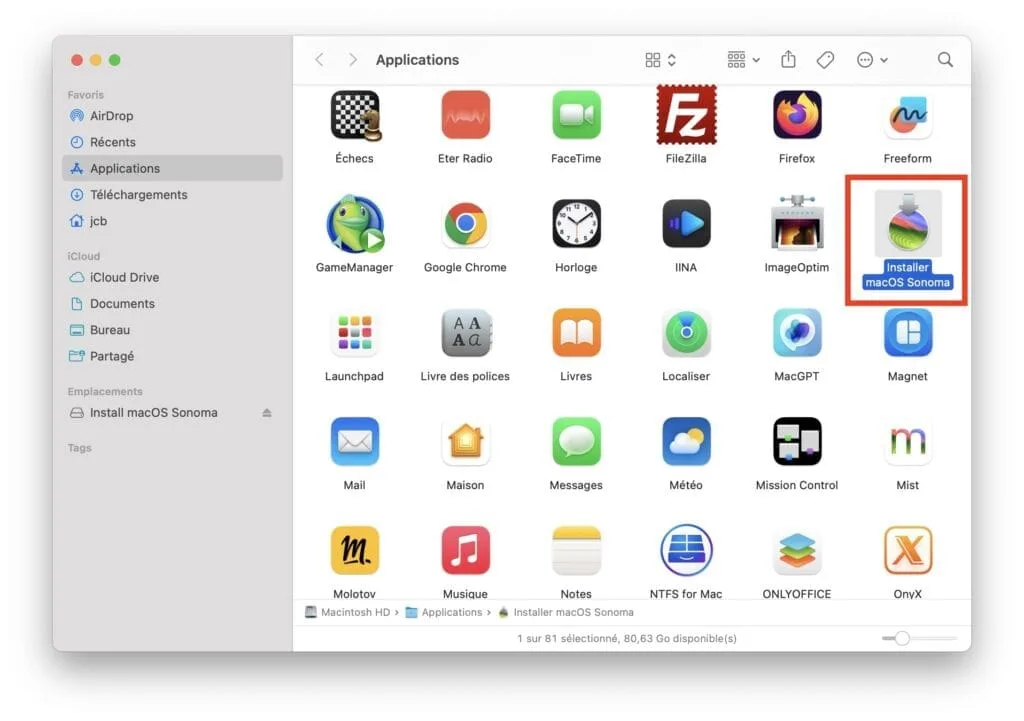Select the Magnet app icon
This screenshot has height=721, width=1024.
(x=908, y=333)
